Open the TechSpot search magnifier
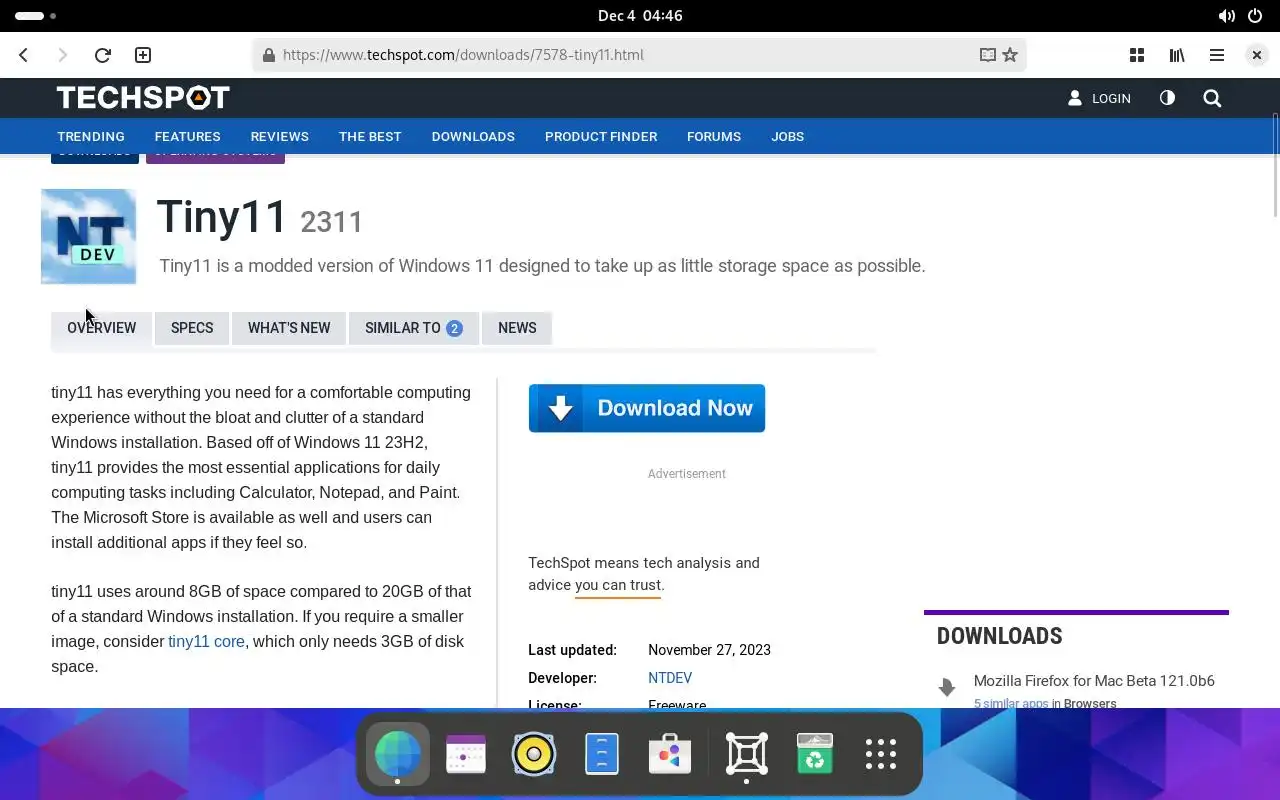The image size is (1280, 800). point(1212,98)
